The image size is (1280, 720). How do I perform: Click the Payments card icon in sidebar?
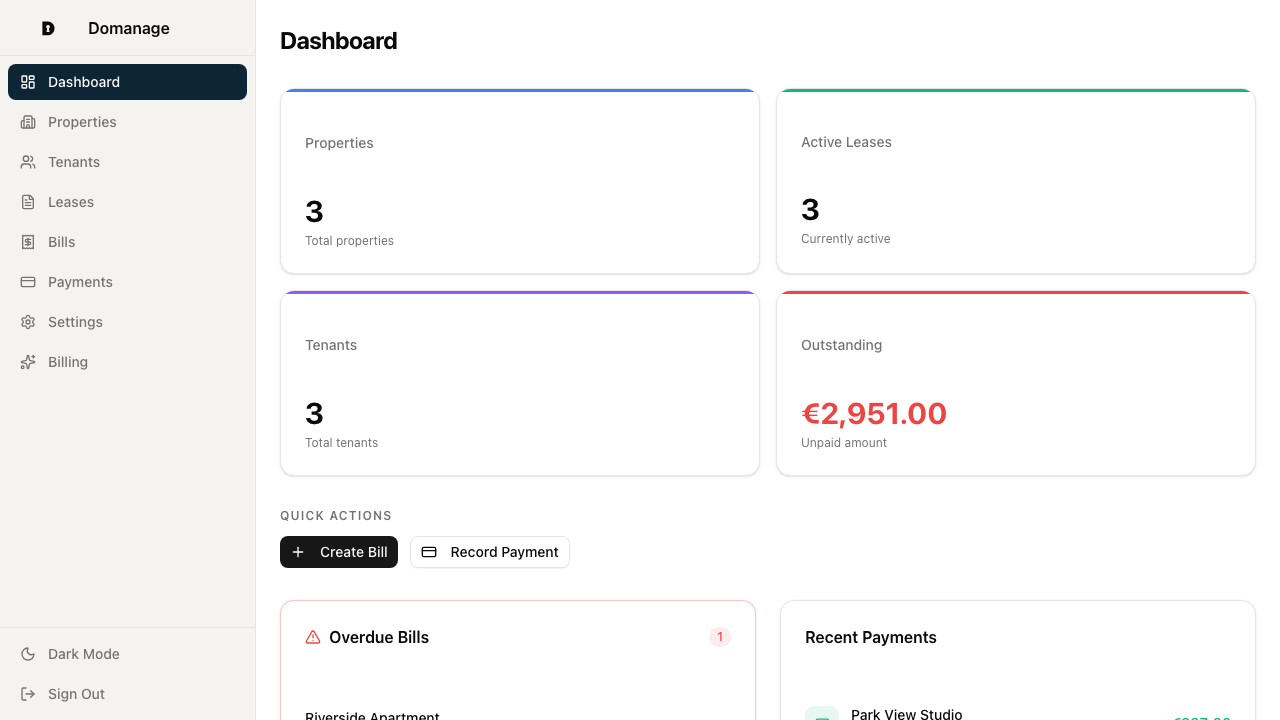tap(27, 281)
